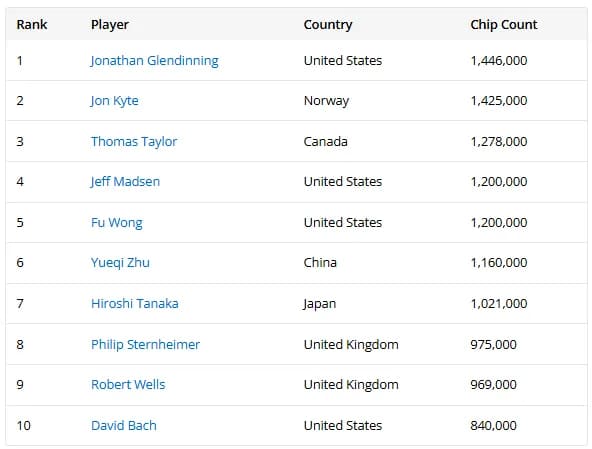Open Philip Sternheimer profile
The image size is (592, 449).
pos(145,344)
